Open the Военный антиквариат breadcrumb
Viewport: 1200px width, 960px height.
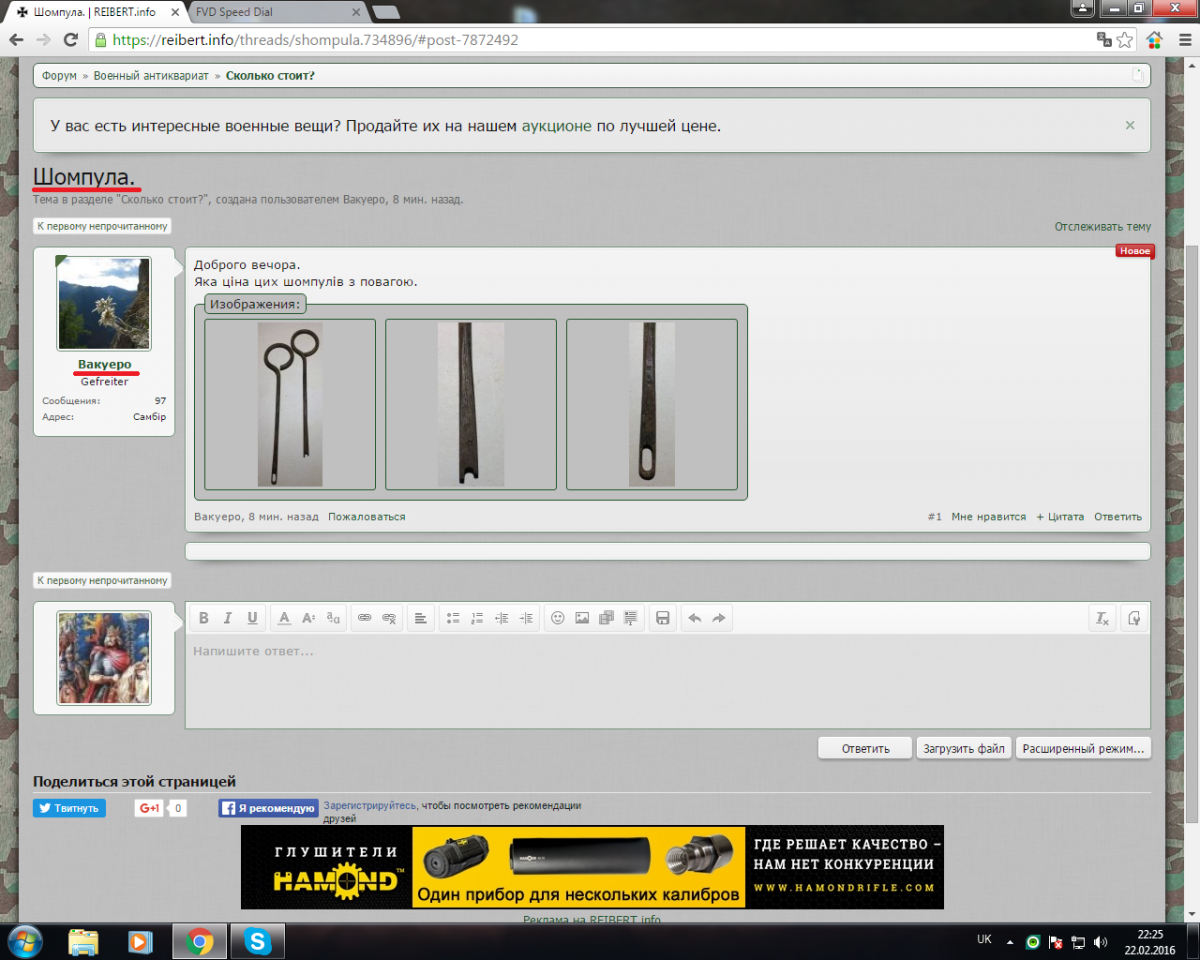coord(151,76)
